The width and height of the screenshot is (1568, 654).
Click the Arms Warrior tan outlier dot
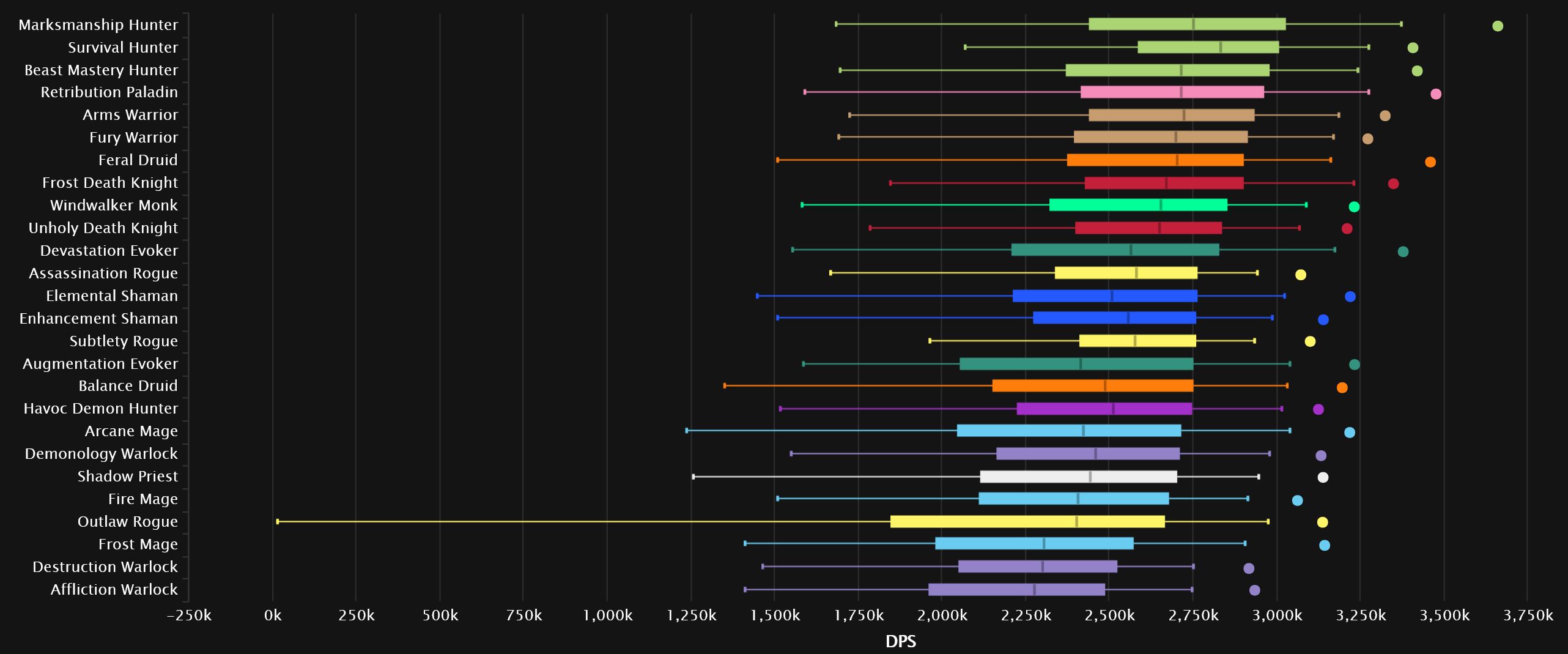pos(1385,116)
